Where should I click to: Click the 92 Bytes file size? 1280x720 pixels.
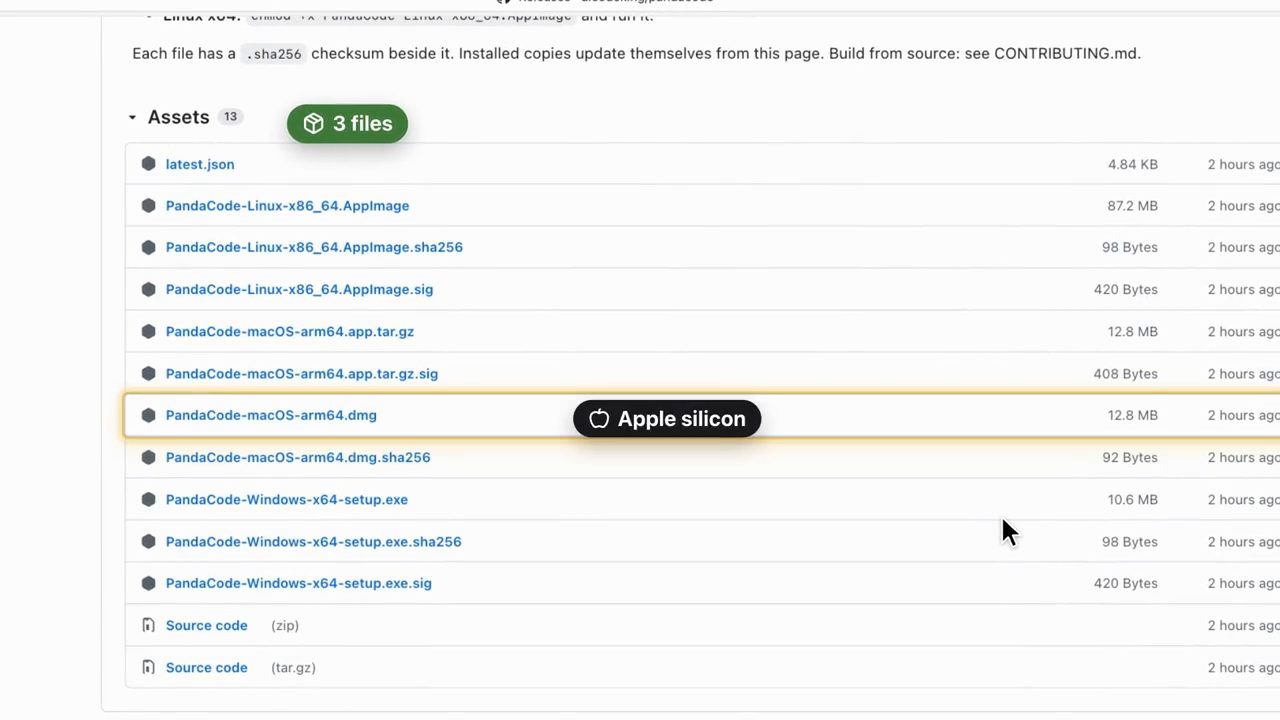click(1130, 458)
